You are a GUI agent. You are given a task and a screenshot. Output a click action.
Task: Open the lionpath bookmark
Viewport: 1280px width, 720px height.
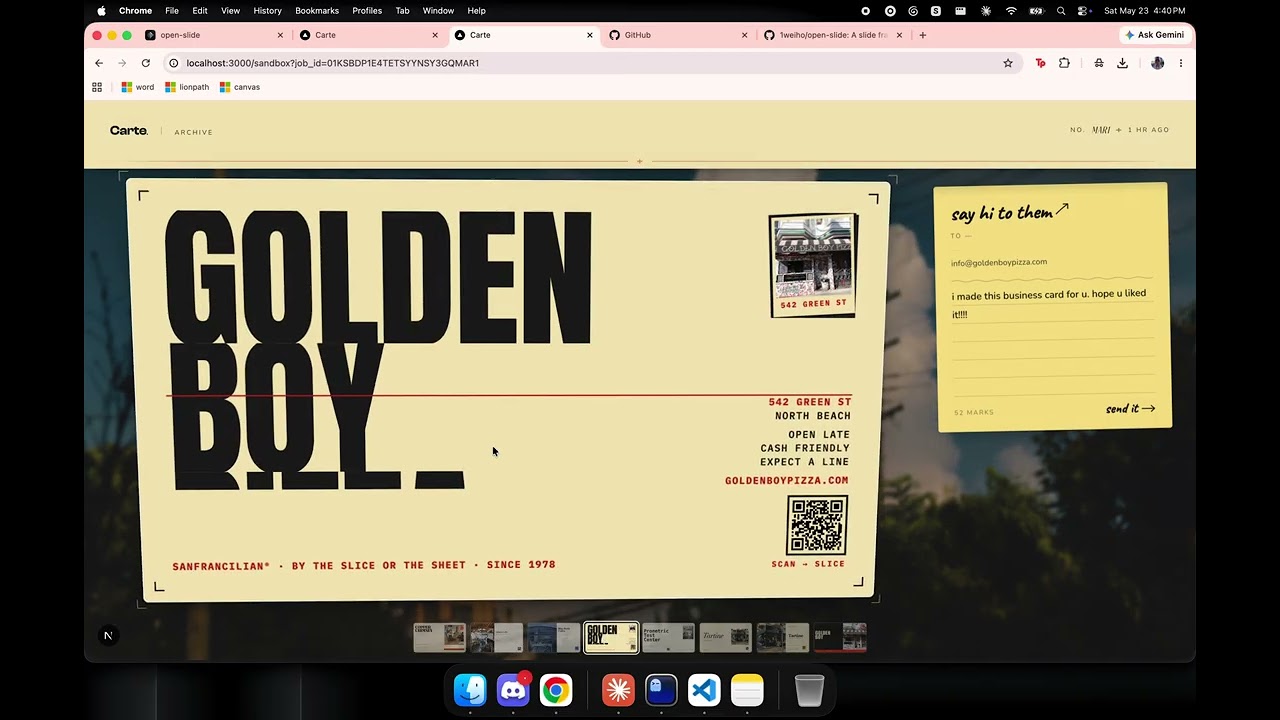point(187,87)
